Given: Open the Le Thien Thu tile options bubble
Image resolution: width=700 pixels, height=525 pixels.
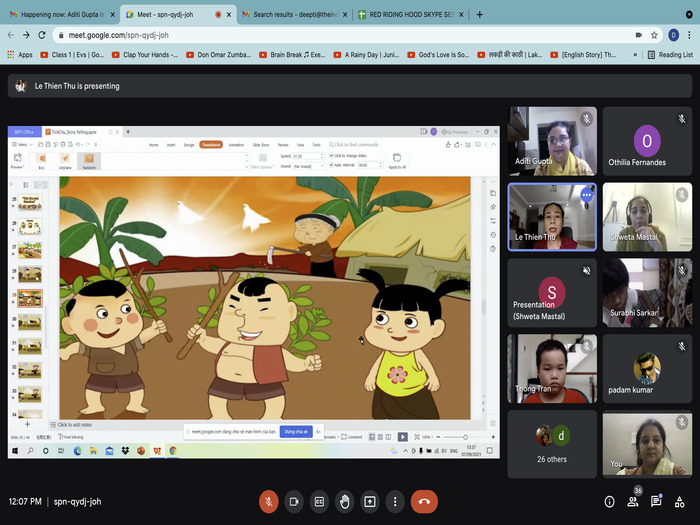Looking at the screenshot, I should (587, 195).
